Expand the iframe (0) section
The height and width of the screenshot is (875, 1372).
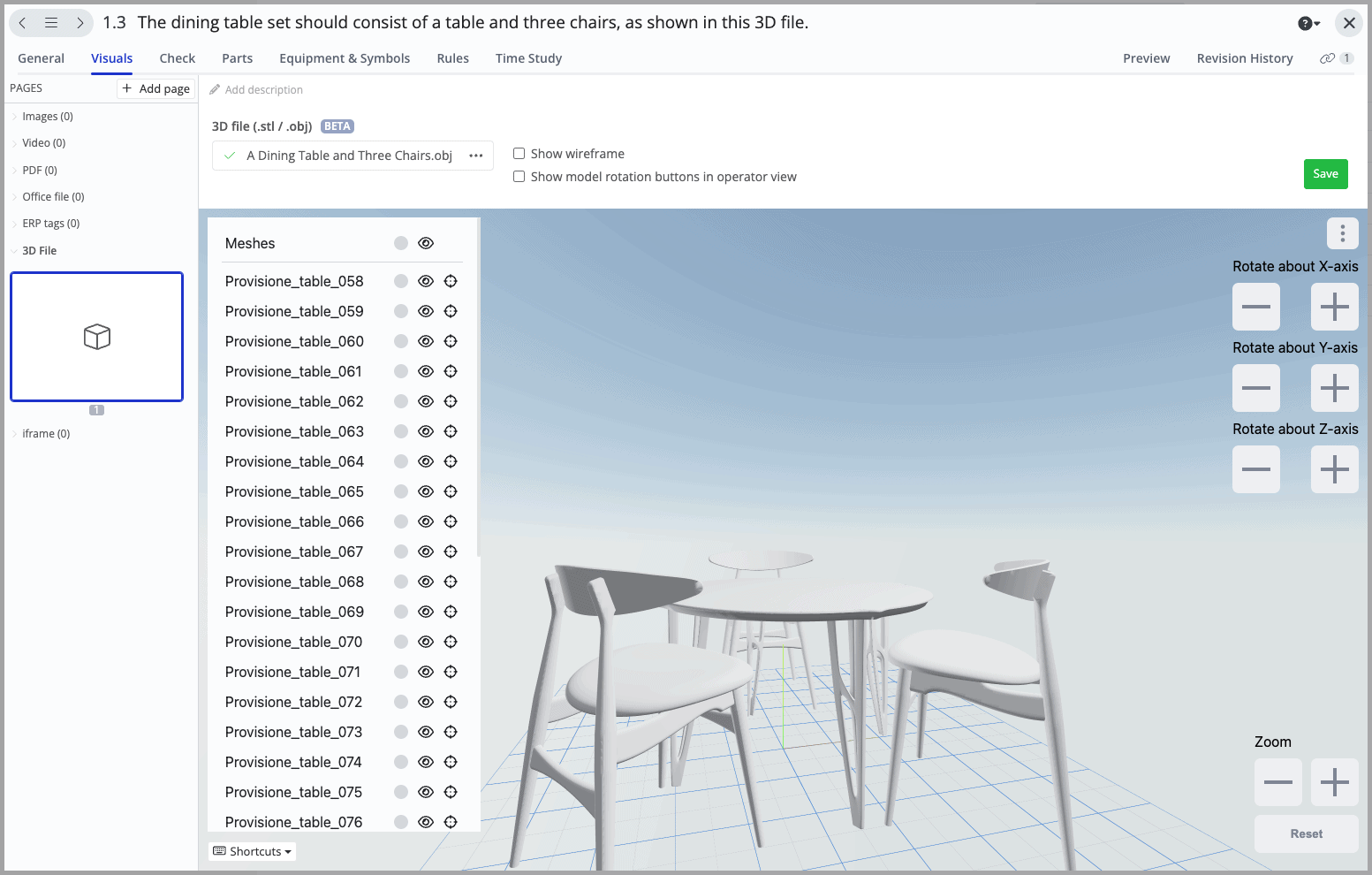[43, 433]
